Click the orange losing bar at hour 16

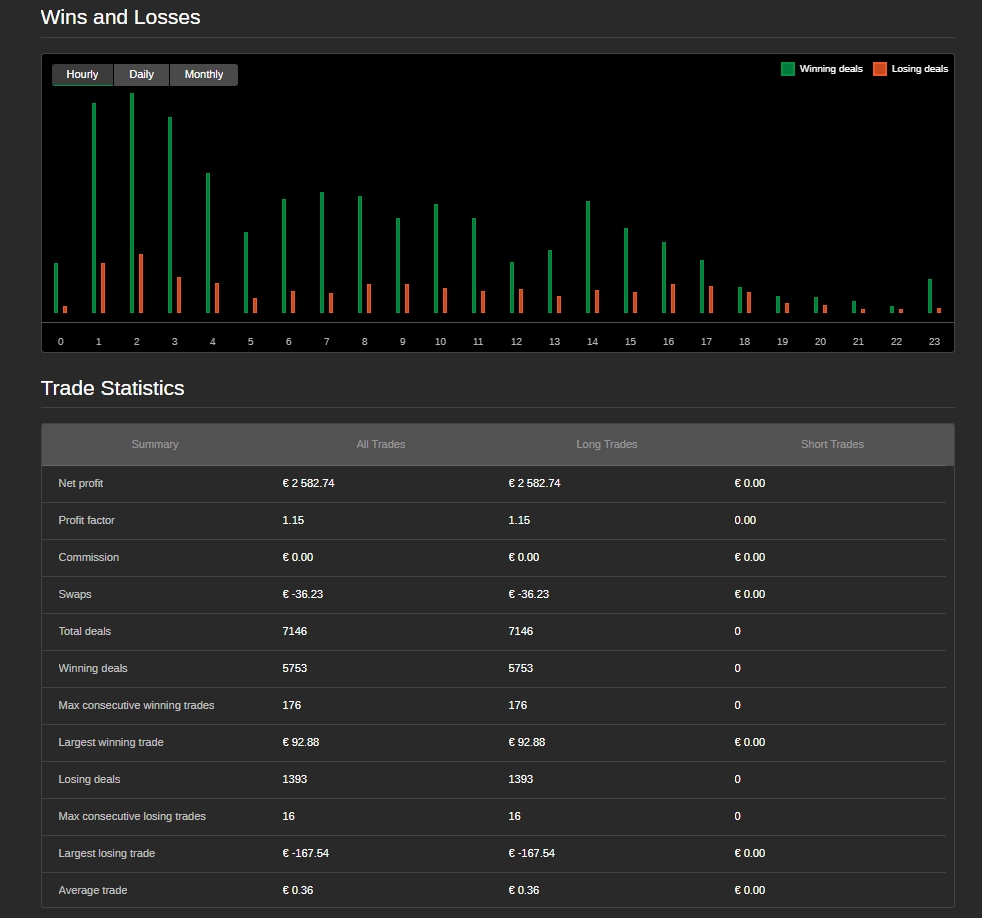pos(673,298)
